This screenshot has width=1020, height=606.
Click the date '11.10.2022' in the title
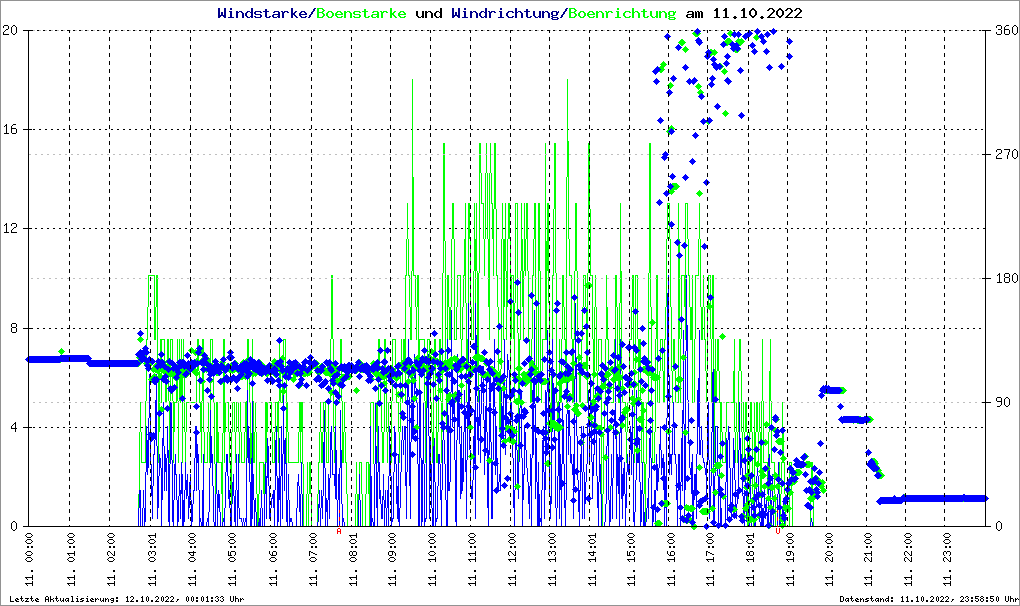[x=758, y=13]
